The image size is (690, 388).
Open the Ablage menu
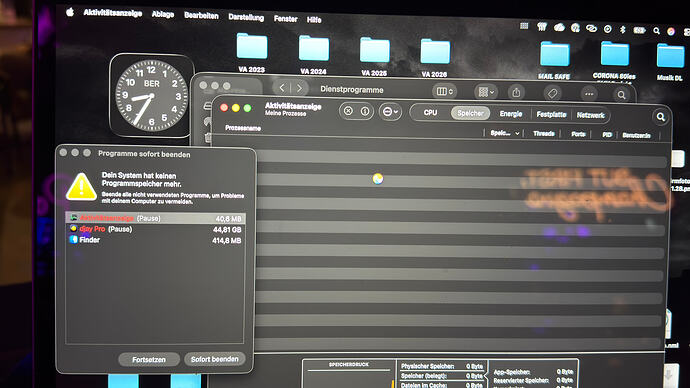point(163,15)
